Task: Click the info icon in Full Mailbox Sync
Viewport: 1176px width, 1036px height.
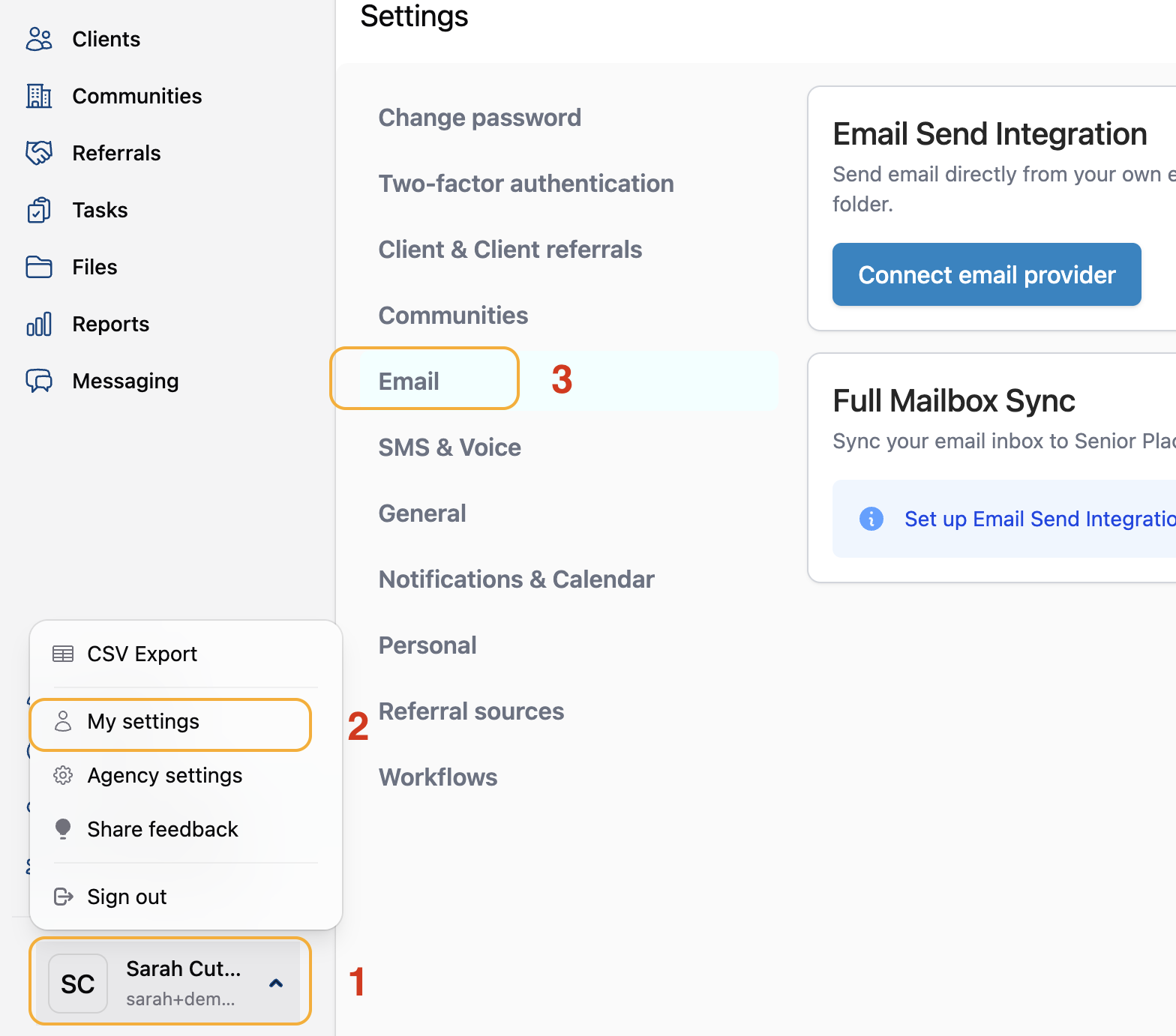Action: pyautogui.click(x=871, y=519)
